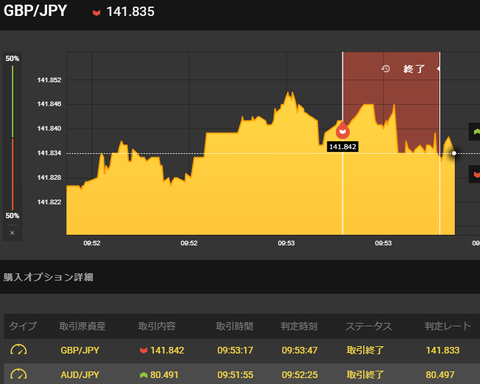Select AUD/JPY in the options table

(x=80, y=375)
